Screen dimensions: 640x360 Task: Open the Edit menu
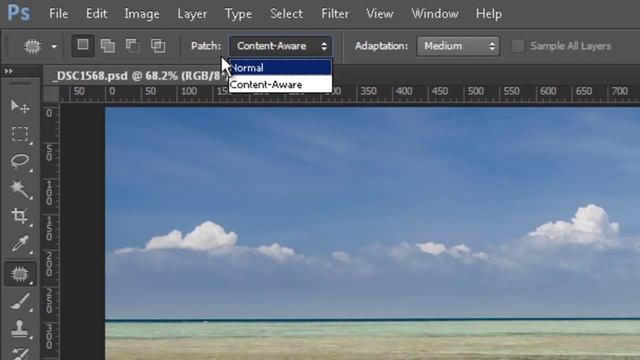(x=96, y=13)
